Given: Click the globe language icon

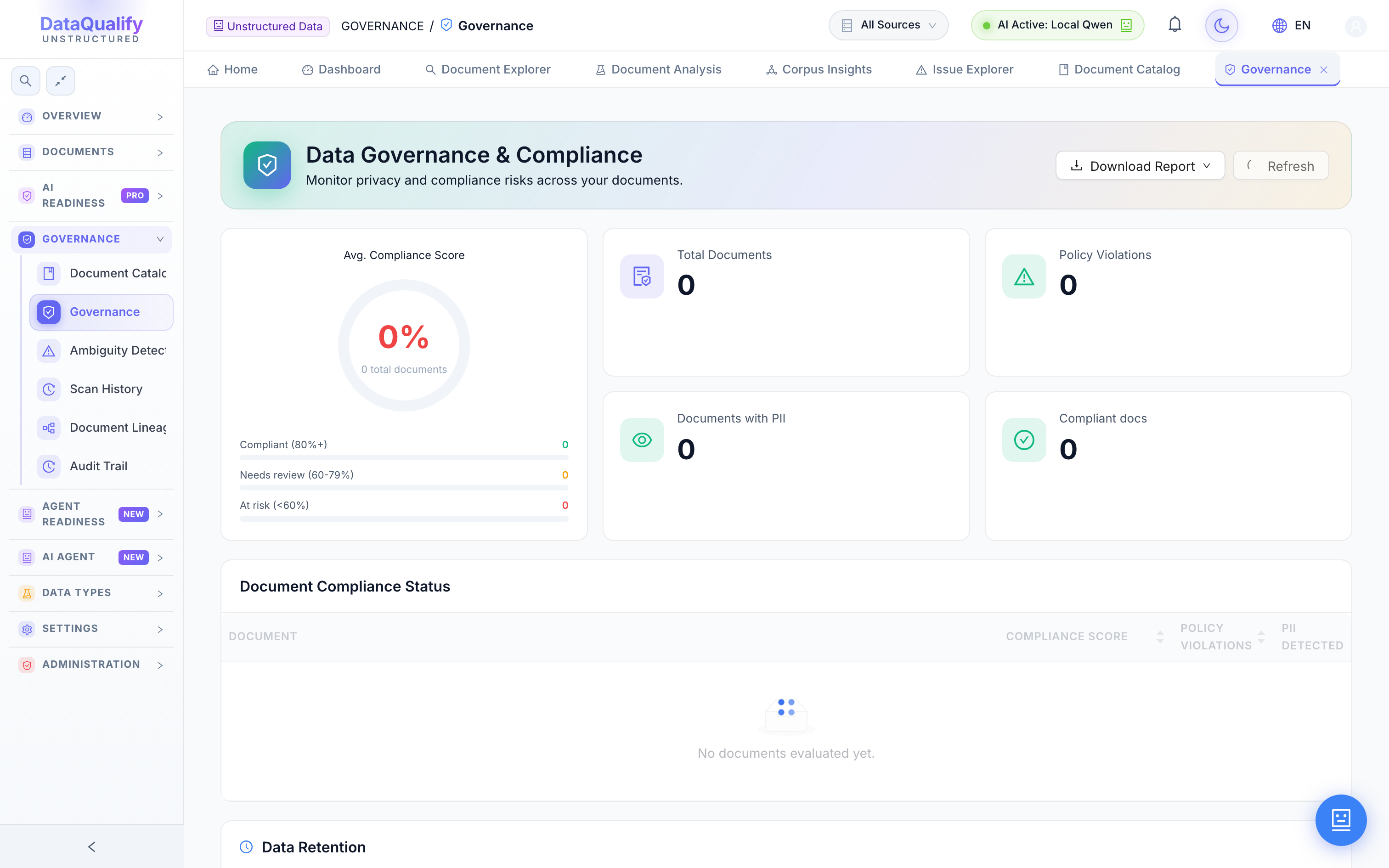Looking at the screenshot, I should [x=1279, y=26].
